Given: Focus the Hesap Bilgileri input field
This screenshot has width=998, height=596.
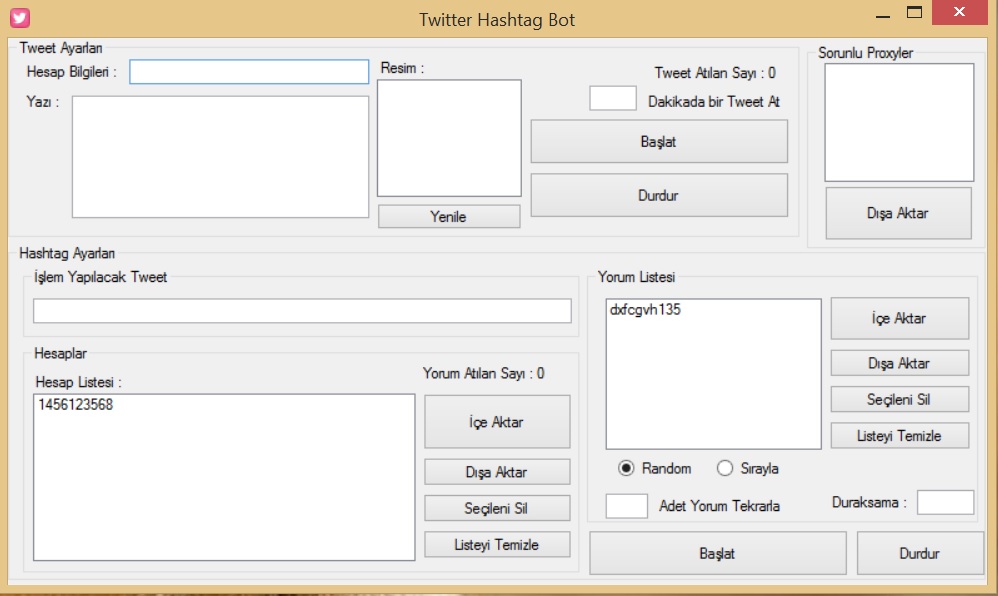Looking at the screenshot, I should point(249,72).
